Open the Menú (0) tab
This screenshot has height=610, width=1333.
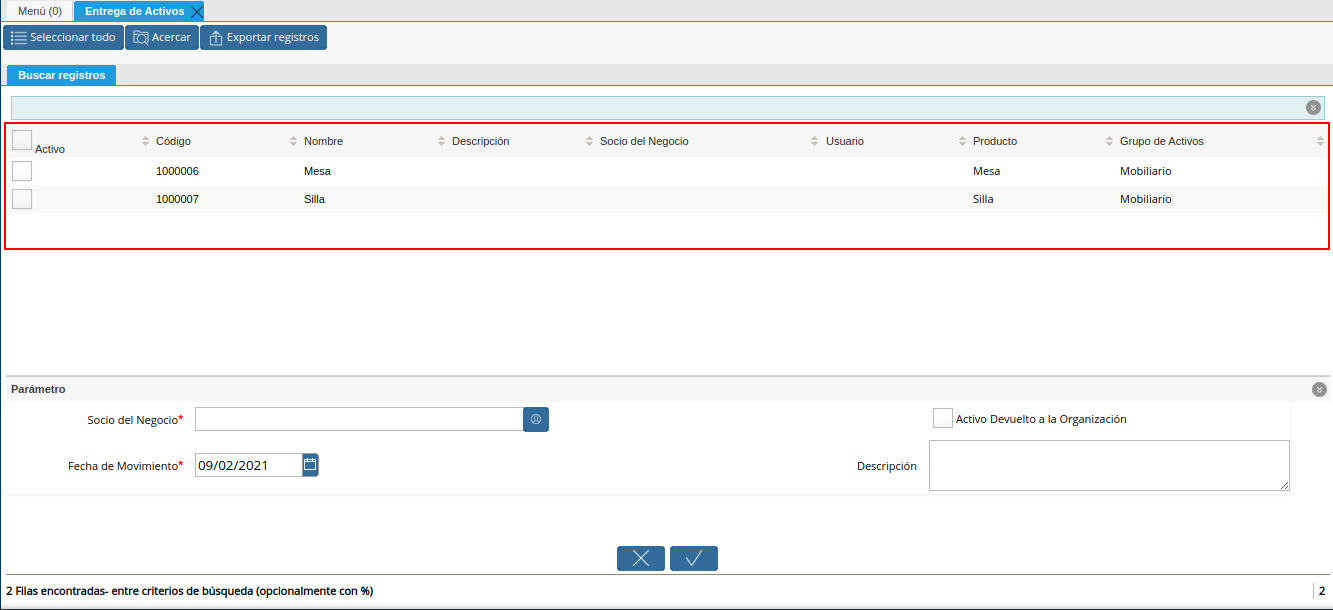tap(40, 11)
